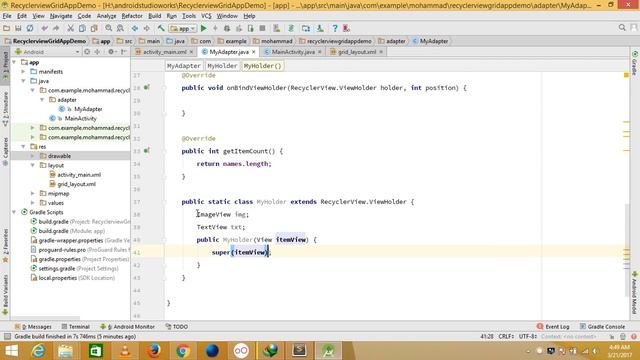Open the Project Structure toolbar icon
640x360 pixels.
point(306,28)
